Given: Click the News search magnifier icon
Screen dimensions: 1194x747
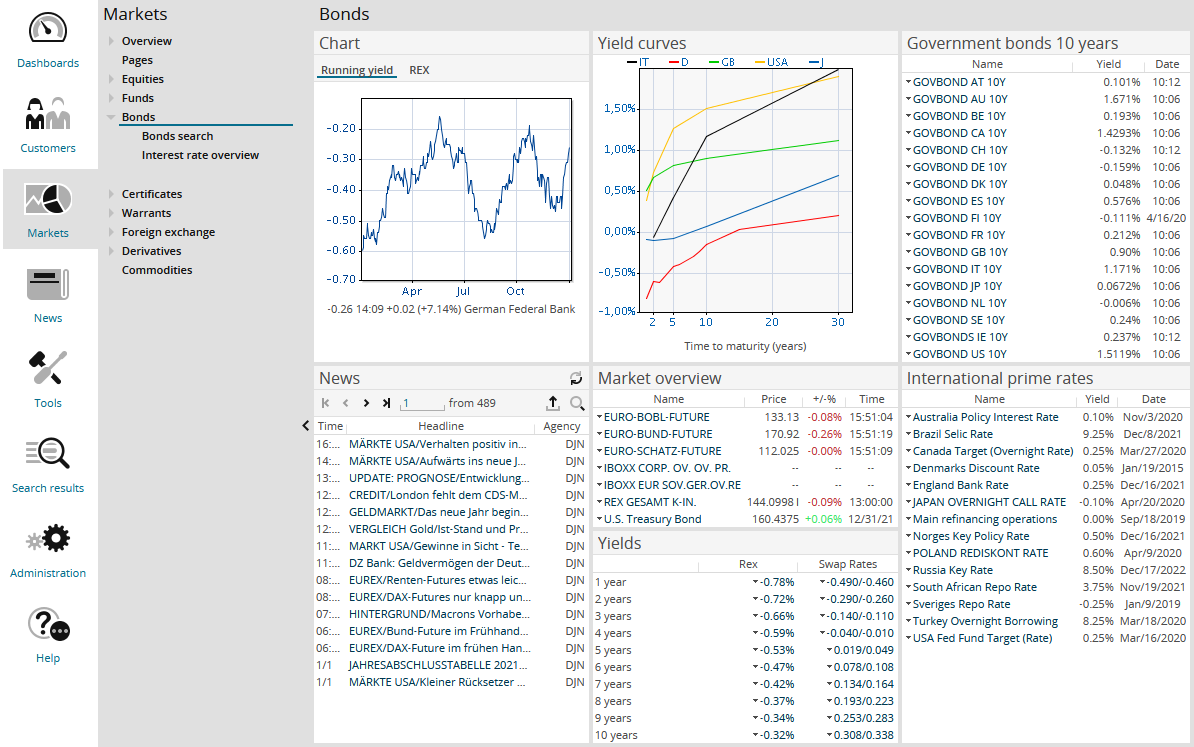Looking at the screenshot, I should click(577, 403).
